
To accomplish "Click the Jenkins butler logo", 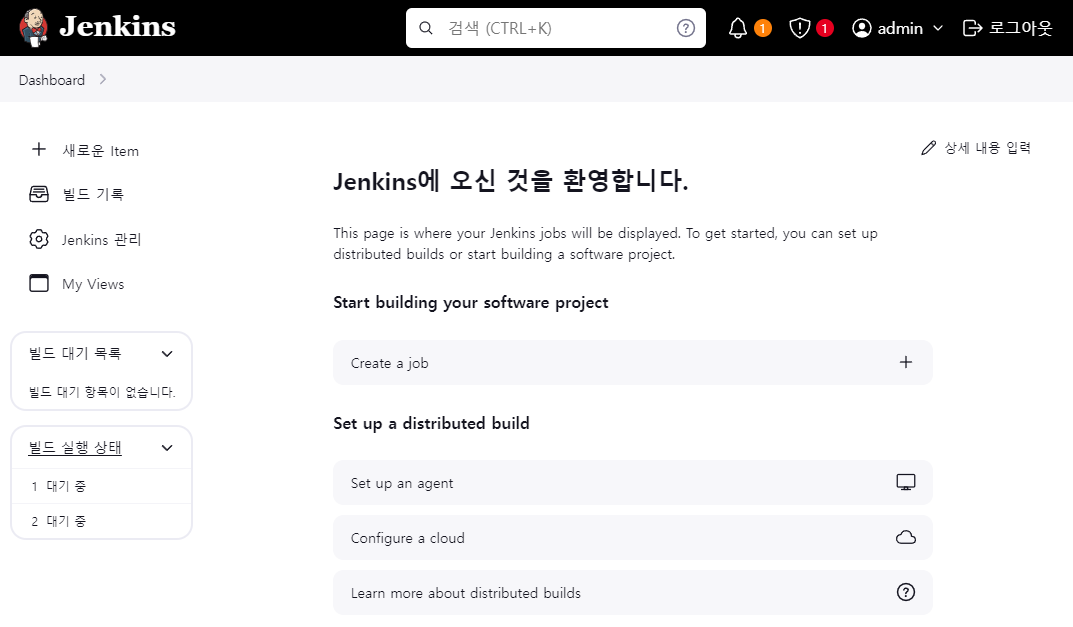I will (x=33, y=27).
